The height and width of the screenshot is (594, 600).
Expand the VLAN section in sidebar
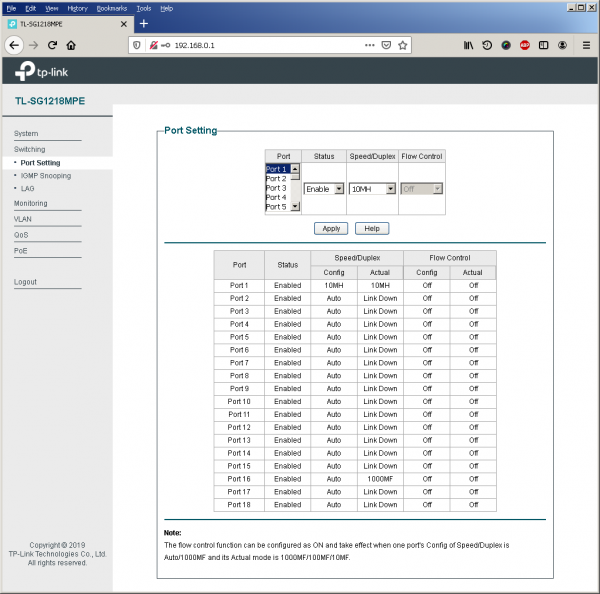coord(23,218)
